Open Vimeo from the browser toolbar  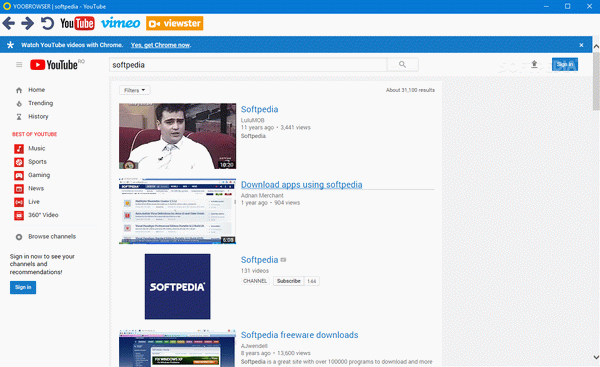(121, 23)
